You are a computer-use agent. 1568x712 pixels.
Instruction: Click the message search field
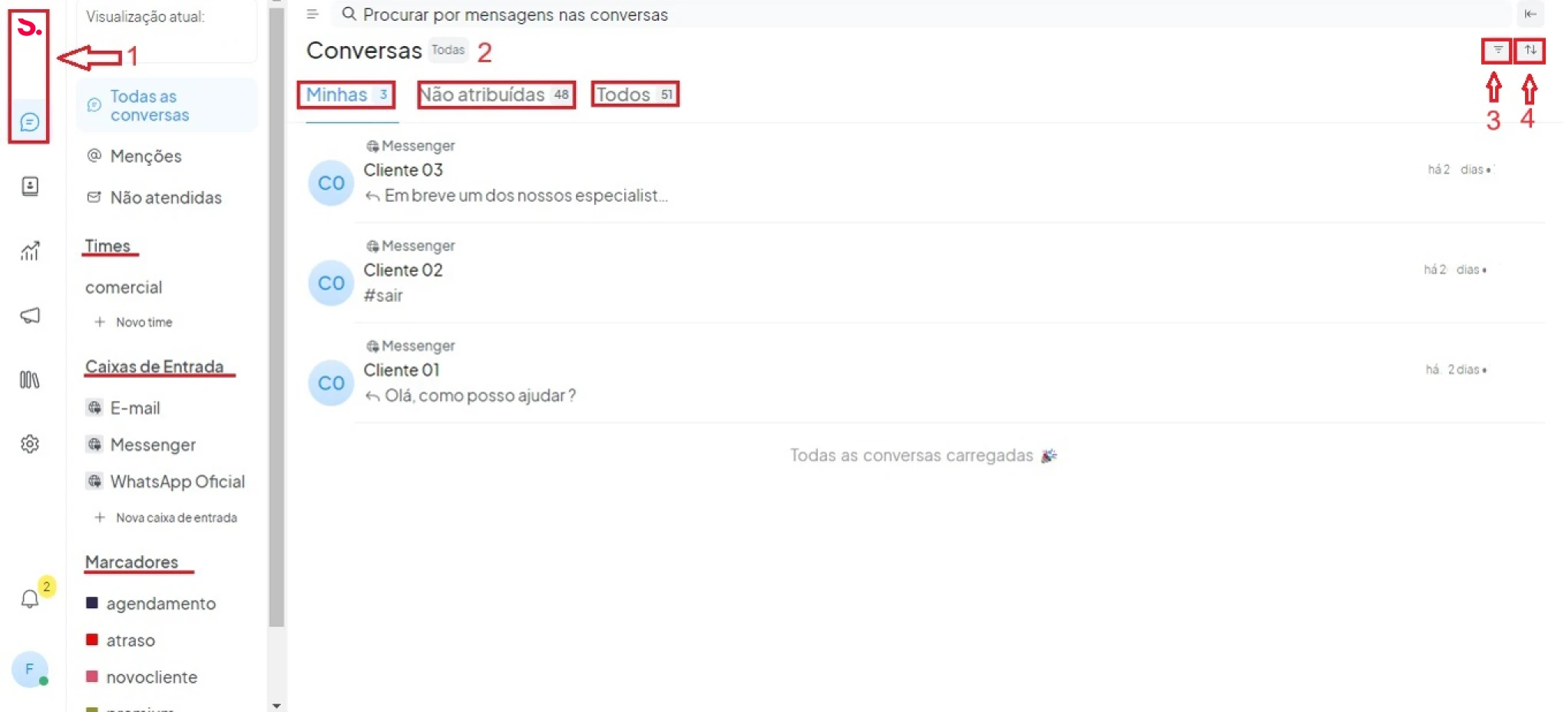(921, 15)
